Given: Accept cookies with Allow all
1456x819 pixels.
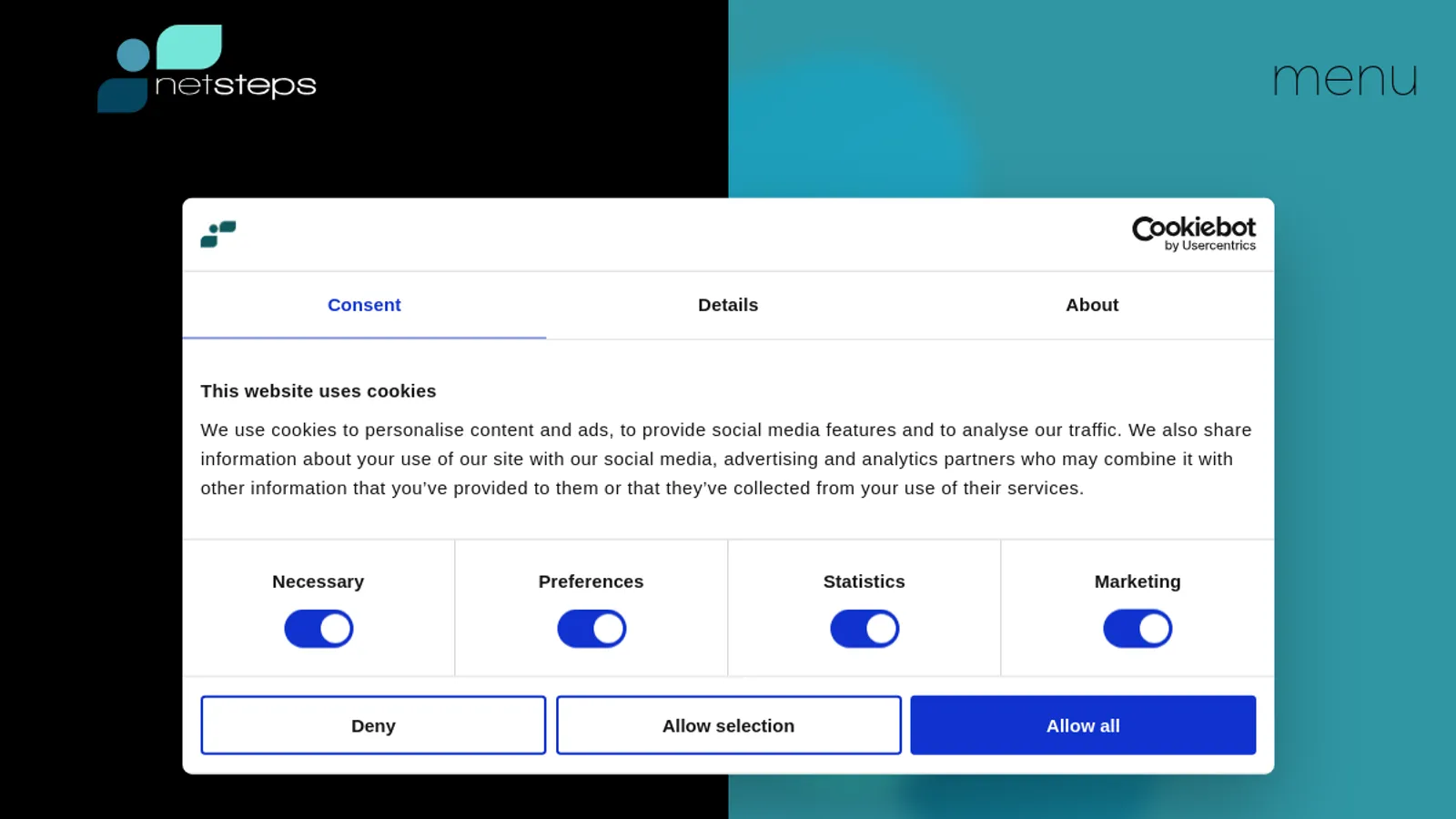Looking at the screenshot, I should 1083,725.
